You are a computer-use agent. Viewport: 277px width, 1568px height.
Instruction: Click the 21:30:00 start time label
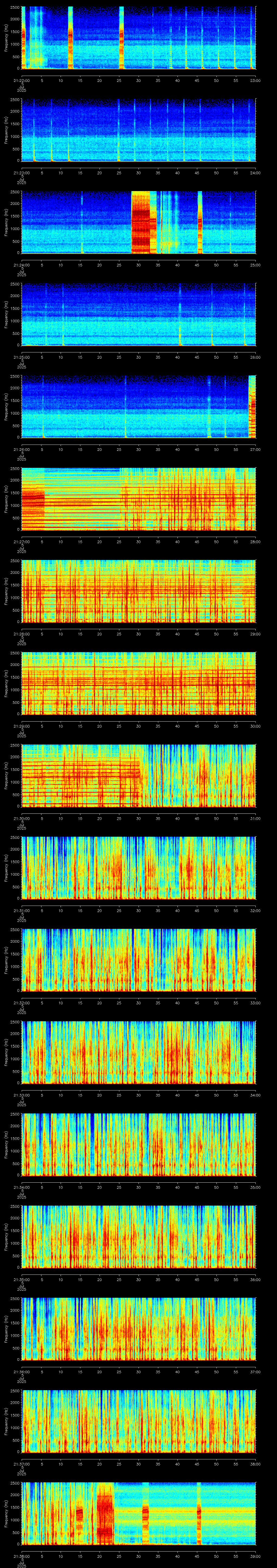coord(21,818)
